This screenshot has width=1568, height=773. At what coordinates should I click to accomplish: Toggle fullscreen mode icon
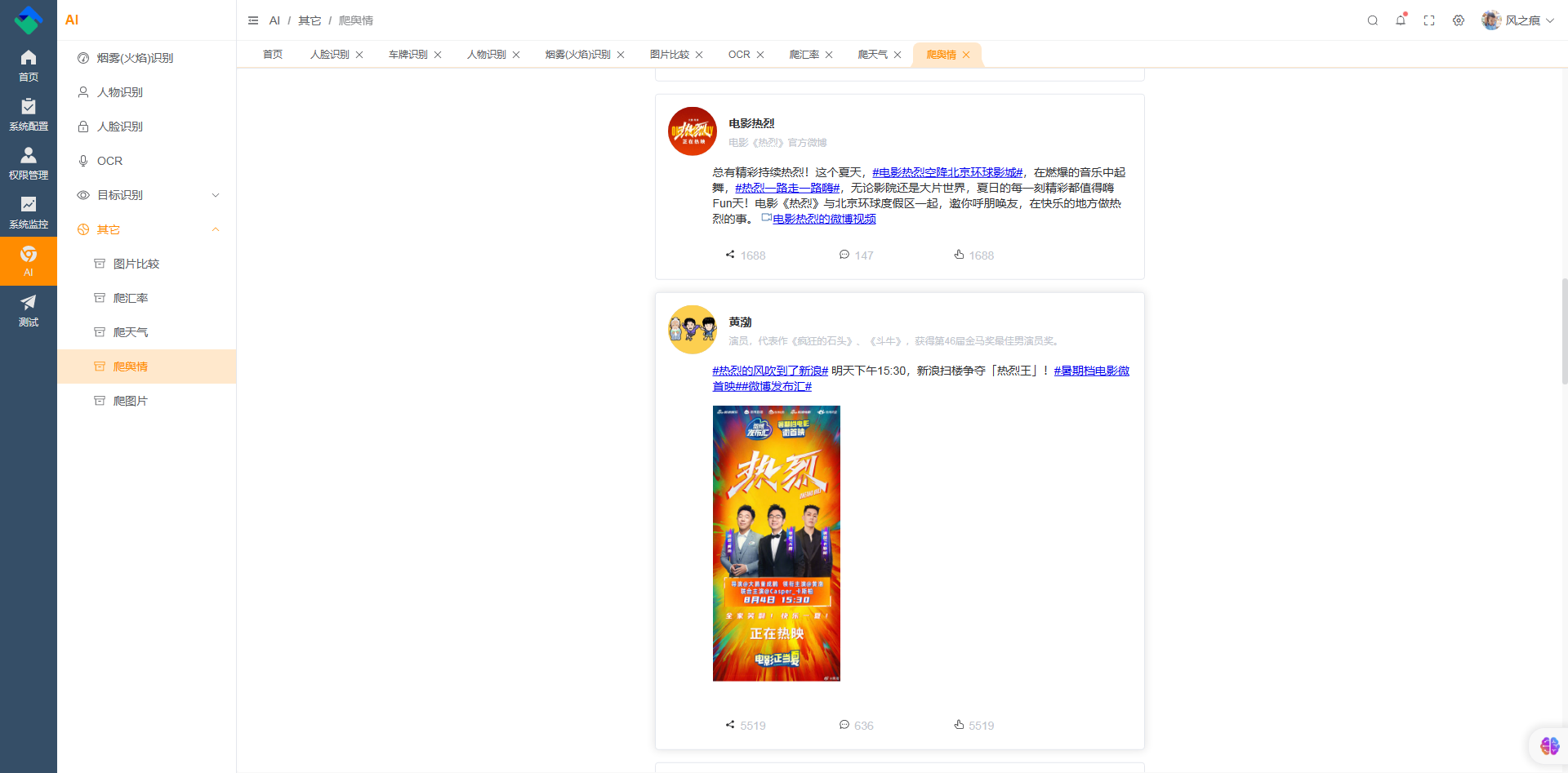coord(1429,20)
